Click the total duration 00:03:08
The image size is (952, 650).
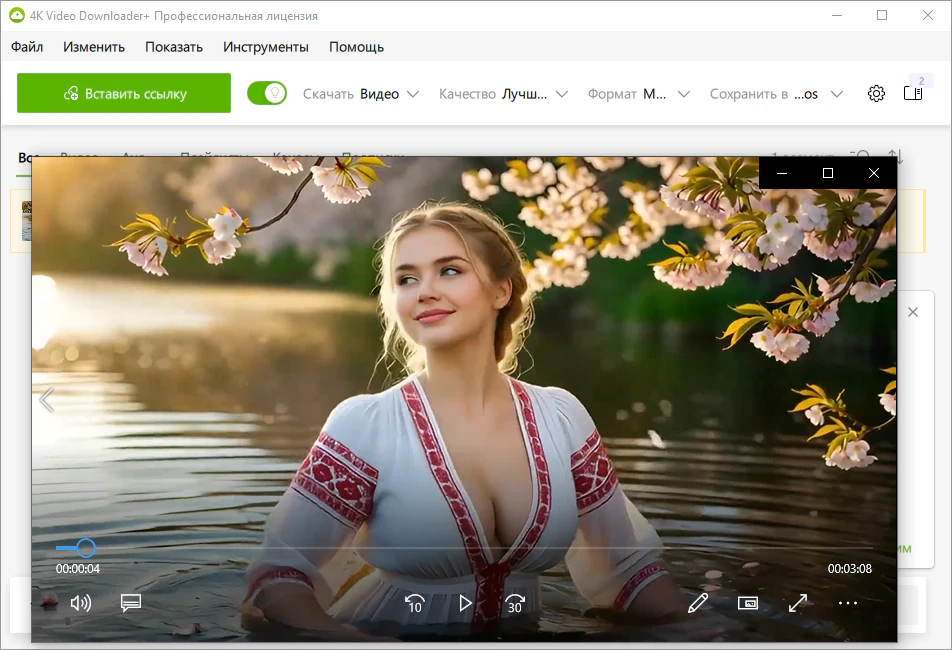point(849,569)
